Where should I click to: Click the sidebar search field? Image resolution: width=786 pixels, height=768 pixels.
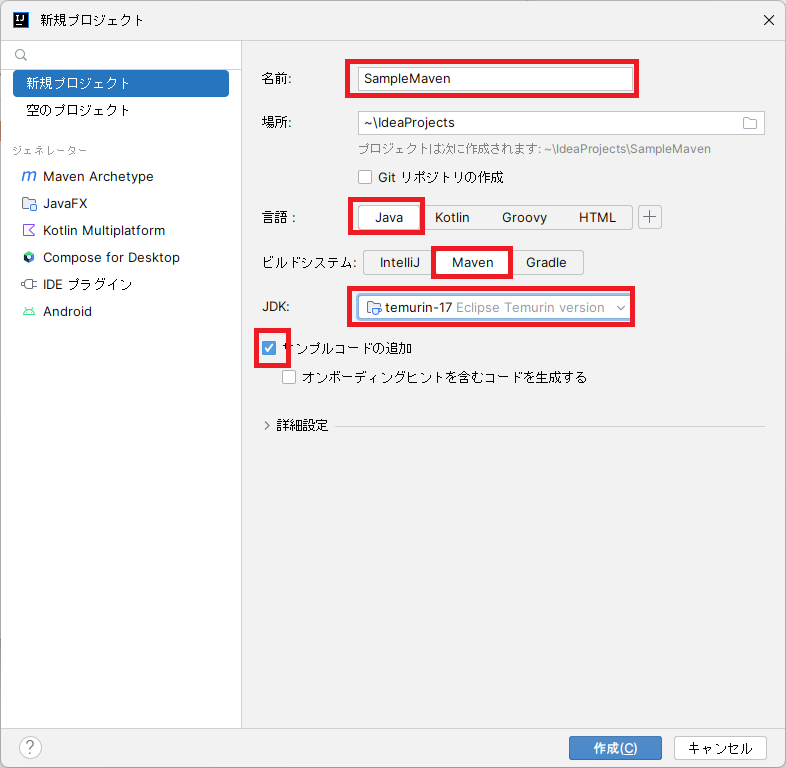click(x=121, y=55)
